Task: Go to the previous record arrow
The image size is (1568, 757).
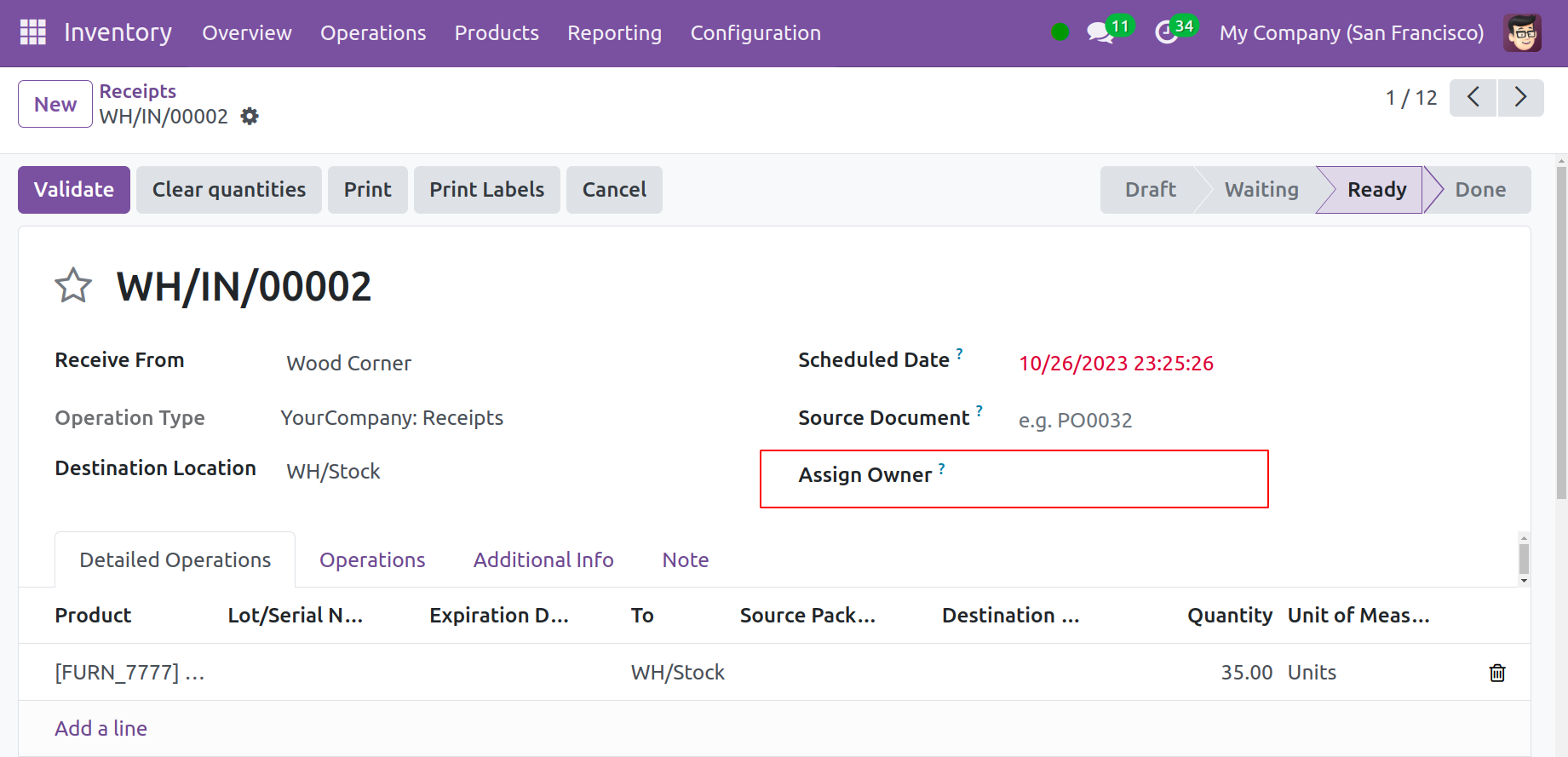Action: pyautogui.click(x=1473, y=98)
